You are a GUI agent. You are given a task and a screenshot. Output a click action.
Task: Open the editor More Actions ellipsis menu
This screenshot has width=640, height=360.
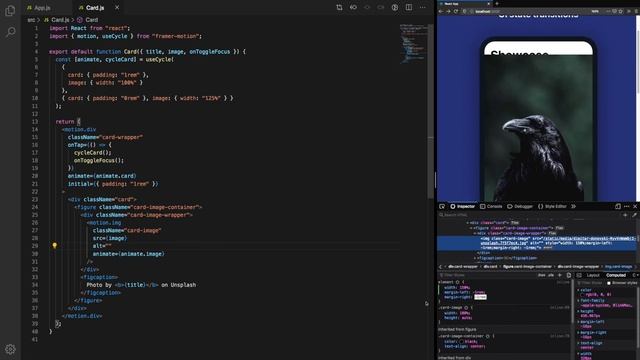[x=422, y=7]
